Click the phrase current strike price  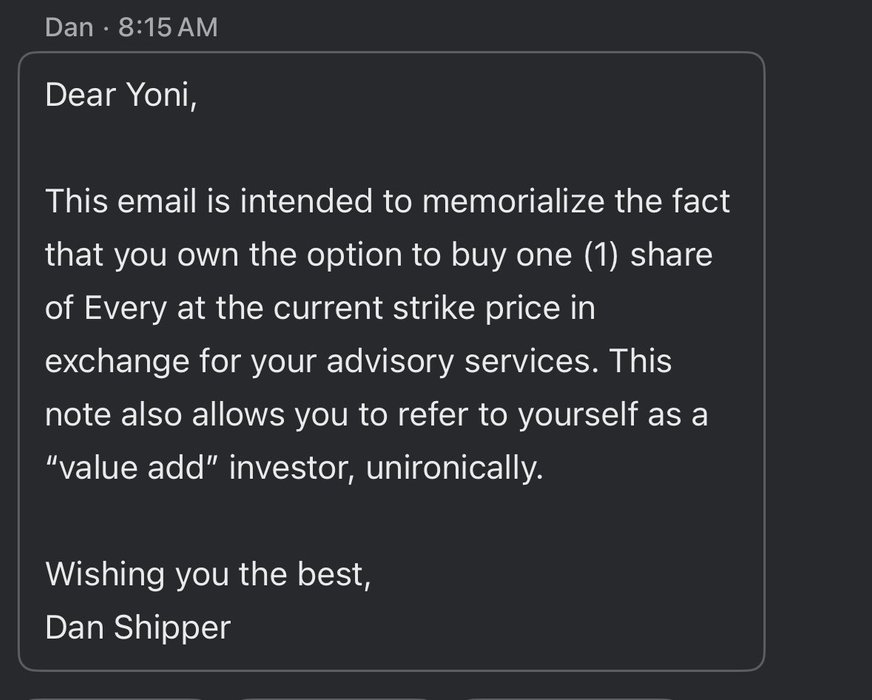tap(434, 308)
